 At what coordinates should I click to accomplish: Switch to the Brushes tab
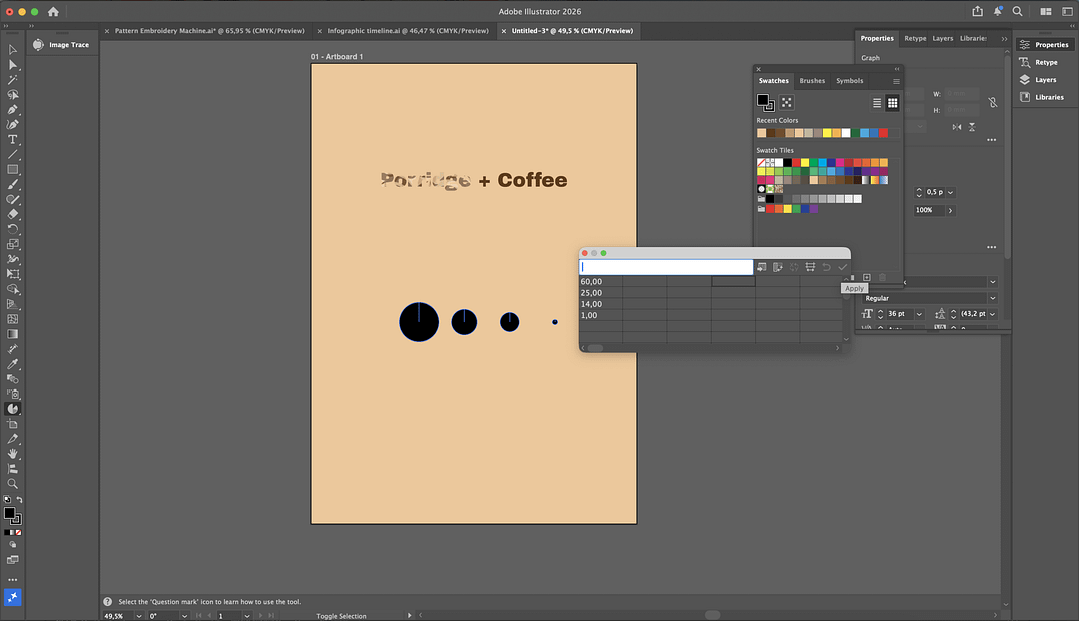(812, 81)
